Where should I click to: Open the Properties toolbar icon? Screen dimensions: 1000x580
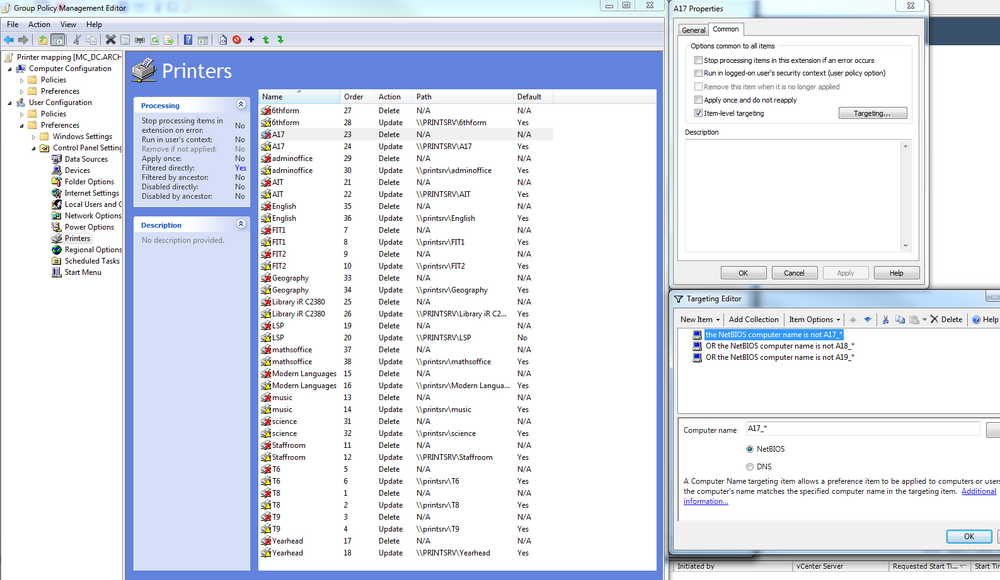(x=125, y=40)
